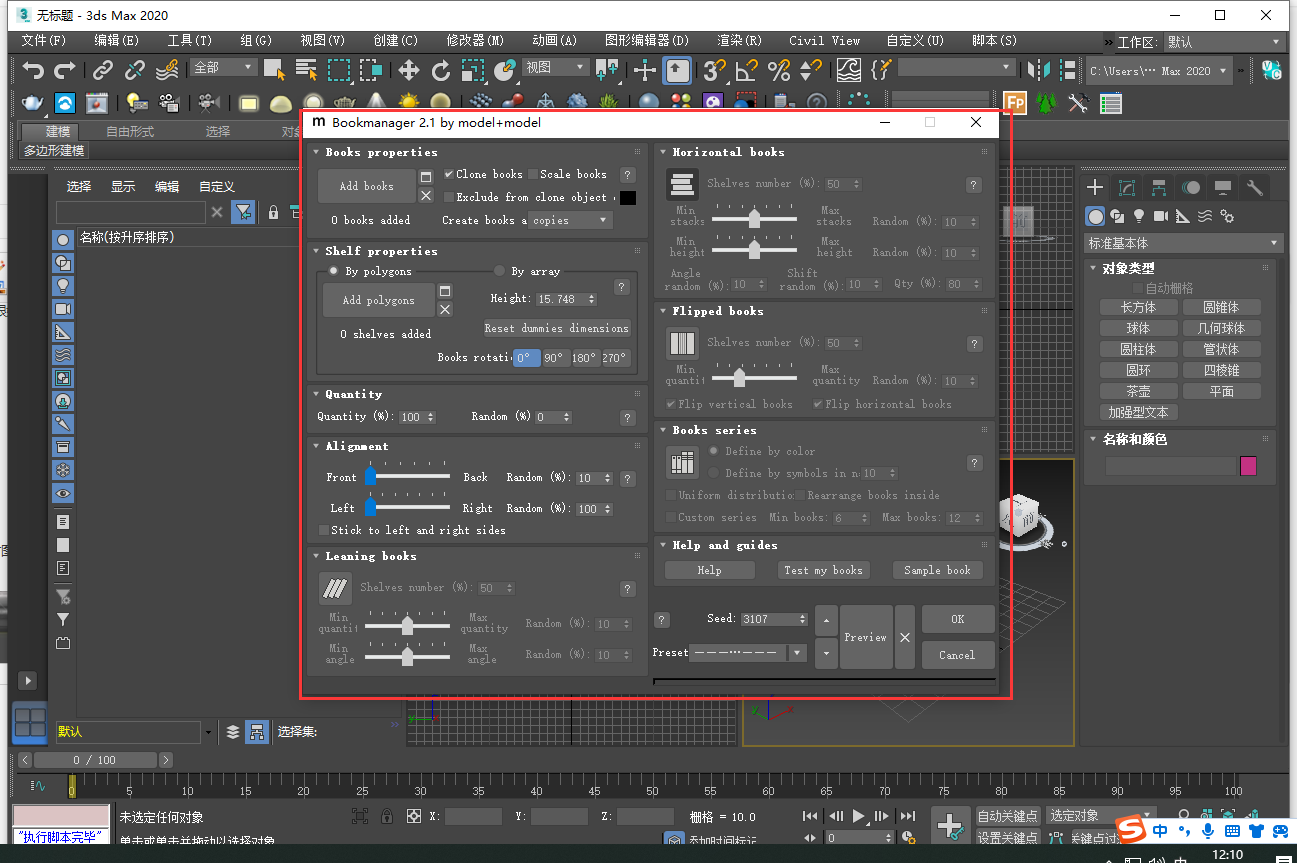Toggle Flip horizontal books checkbox
This screenshot has width=1297, height=863.
[x=818, y=404]
